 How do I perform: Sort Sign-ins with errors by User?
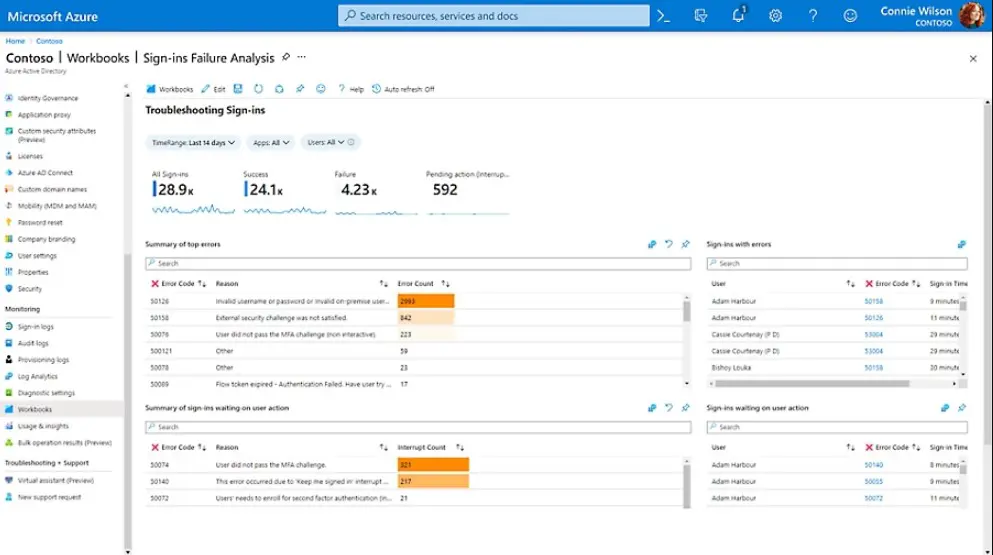(x=850, y=284)
